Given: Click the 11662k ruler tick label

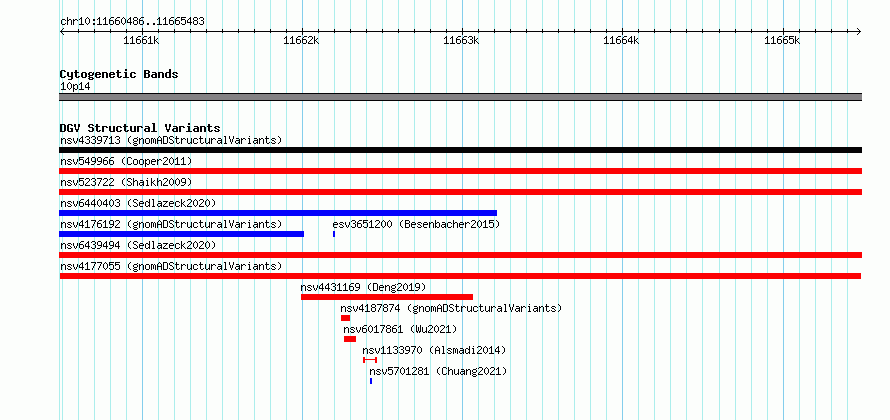Looking at the screenshot, I should 301,40.
